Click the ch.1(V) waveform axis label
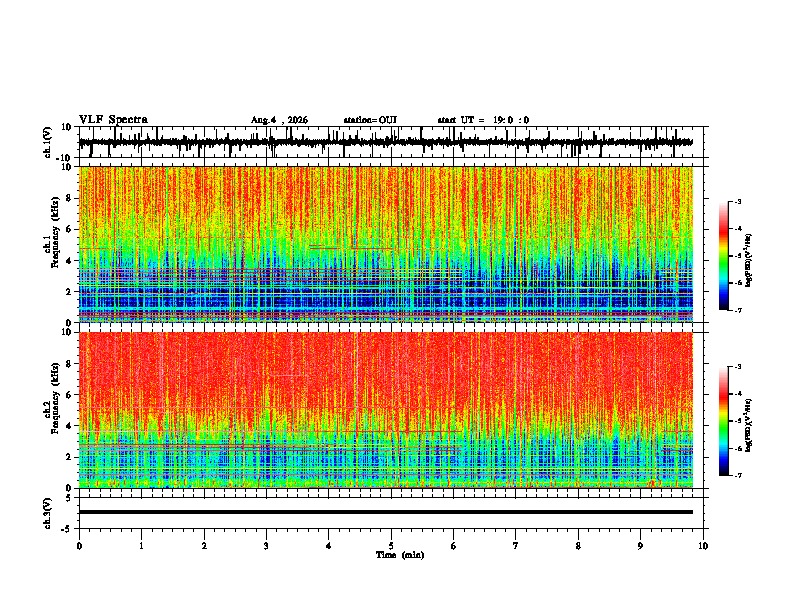Screen dimensions: 792x612 (x=48, y=142)
